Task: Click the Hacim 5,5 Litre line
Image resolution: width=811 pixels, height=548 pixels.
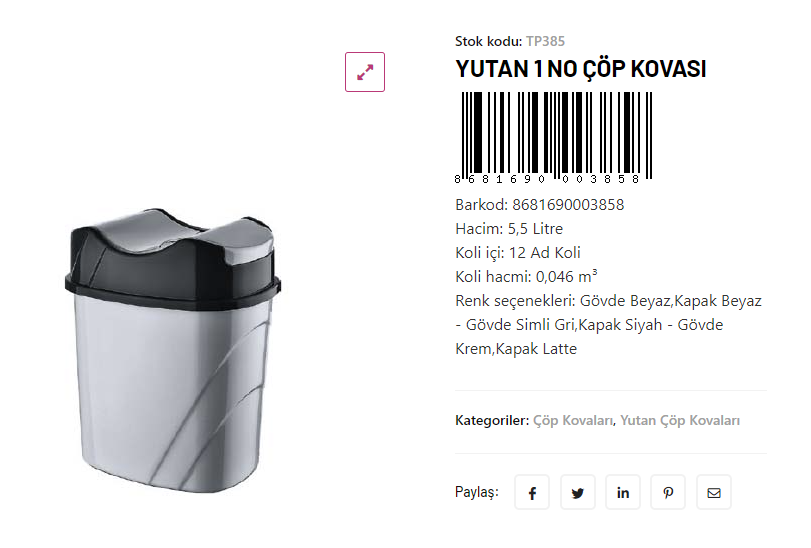Action: click(x=509, y=229)
